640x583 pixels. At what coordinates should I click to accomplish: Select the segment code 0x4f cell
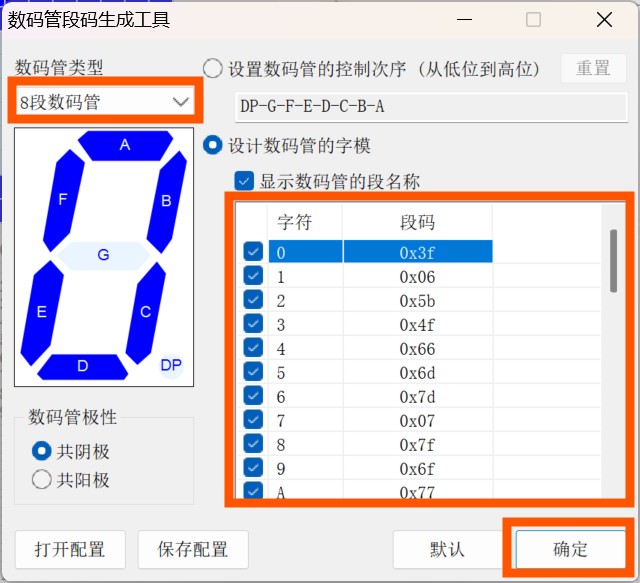click(418, 325)
